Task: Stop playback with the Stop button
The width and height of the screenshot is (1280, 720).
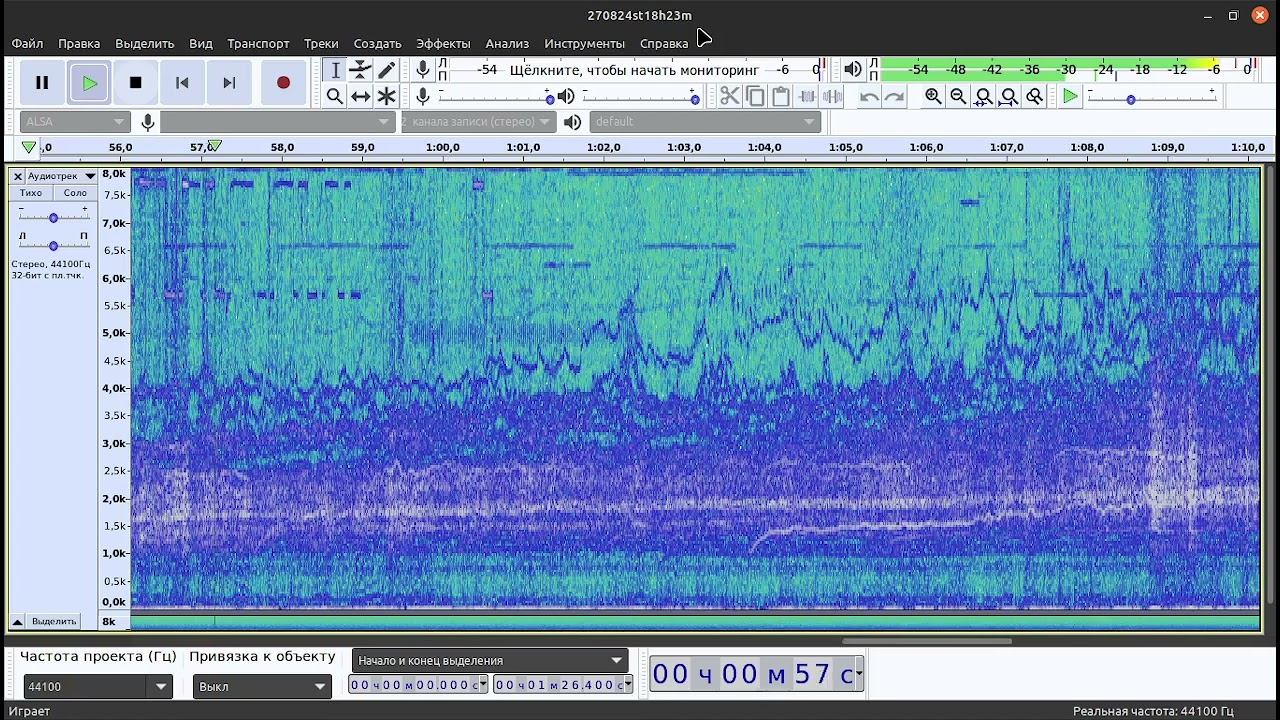Action: (136, 83)
